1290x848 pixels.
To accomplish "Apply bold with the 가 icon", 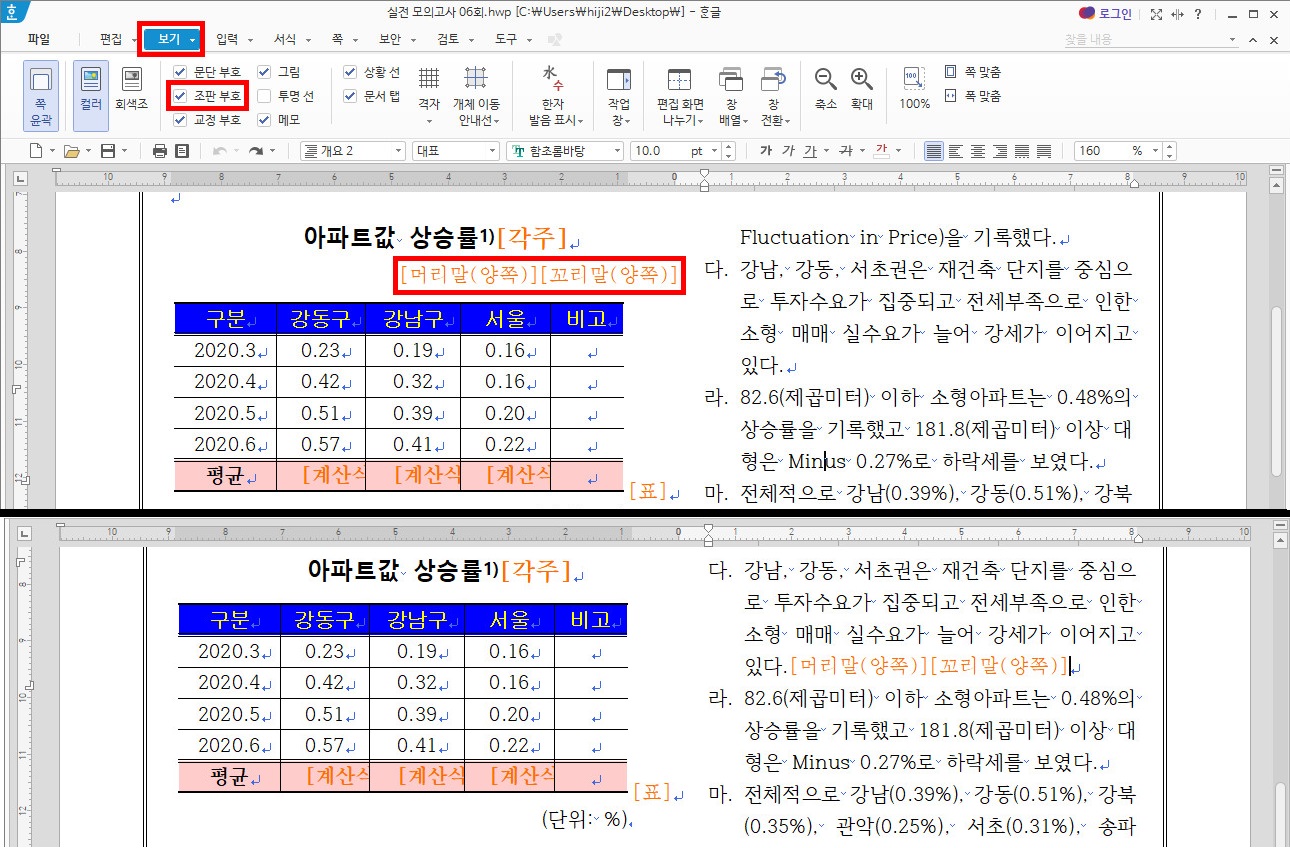I will point(766,151).
